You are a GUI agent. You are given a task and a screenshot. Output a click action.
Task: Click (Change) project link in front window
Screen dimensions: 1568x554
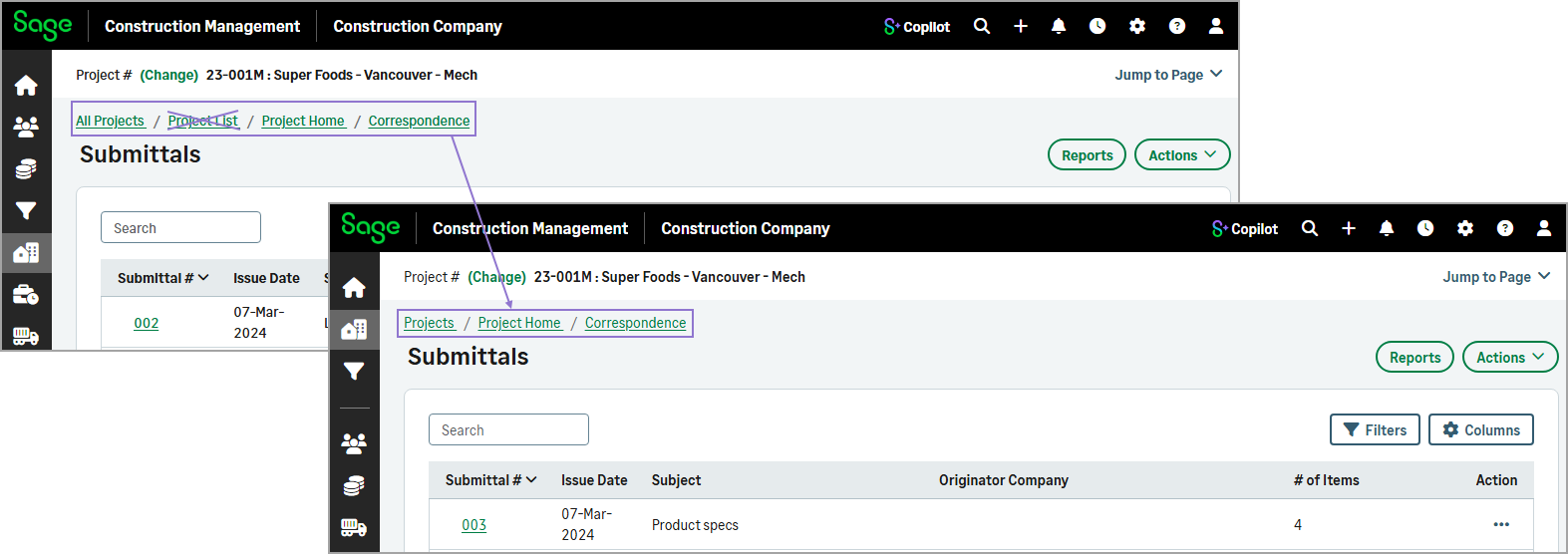[x=496, y=277]
